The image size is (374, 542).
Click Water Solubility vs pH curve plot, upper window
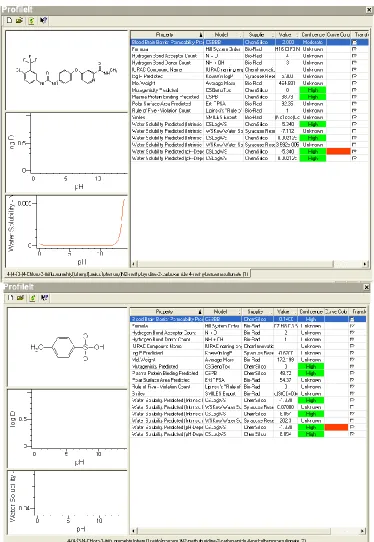click(x=67, y=231)
